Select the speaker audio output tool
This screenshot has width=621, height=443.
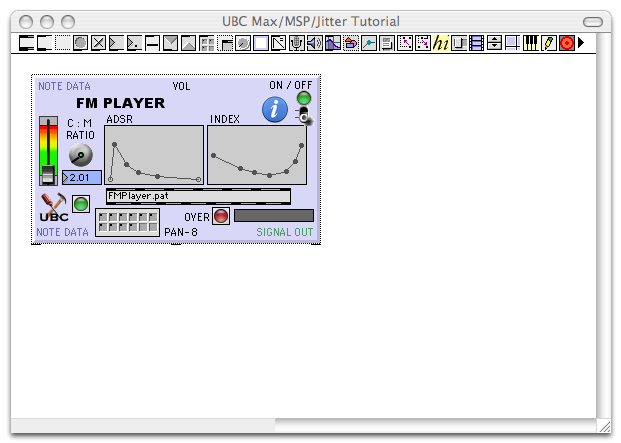coord(315,43)
